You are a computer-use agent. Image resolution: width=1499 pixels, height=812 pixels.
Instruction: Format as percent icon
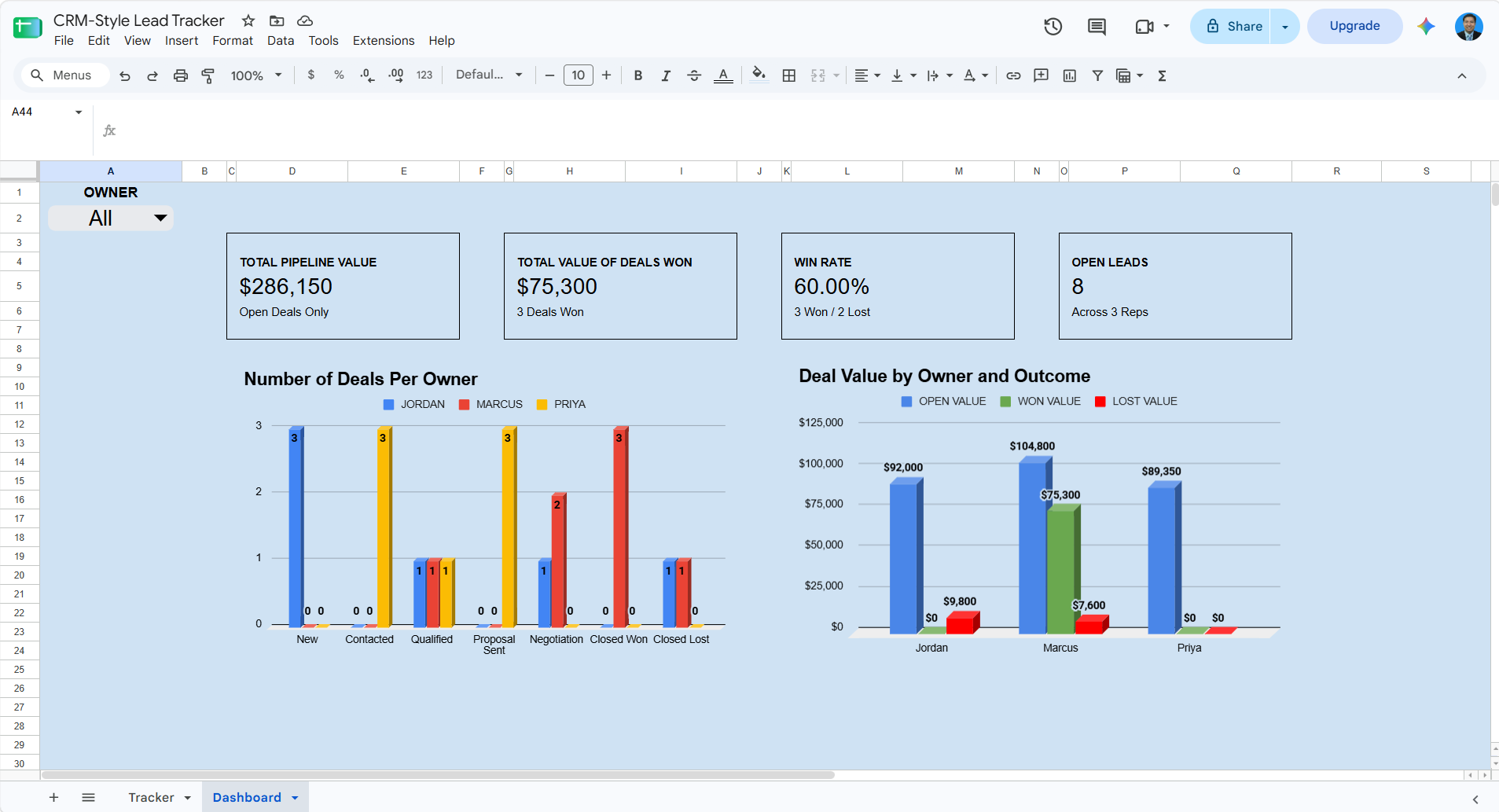339,75
